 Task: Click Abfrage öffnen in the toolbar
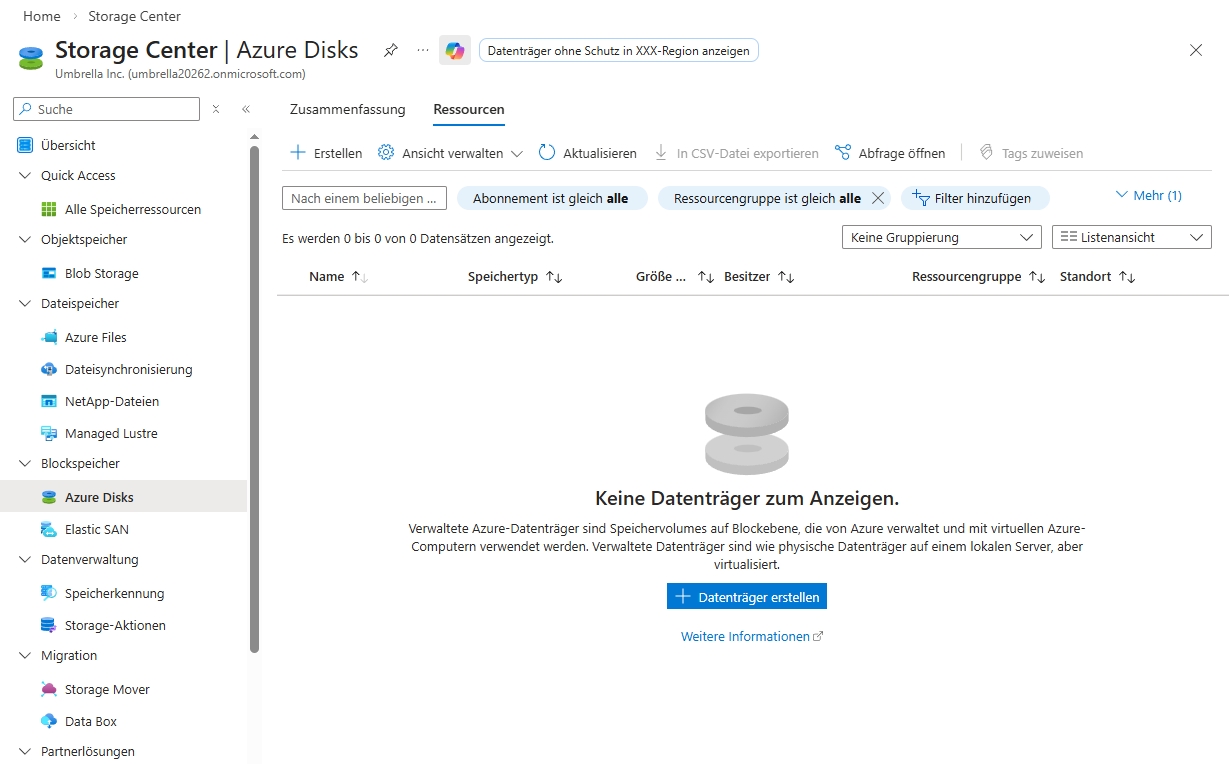coord(889,153)
